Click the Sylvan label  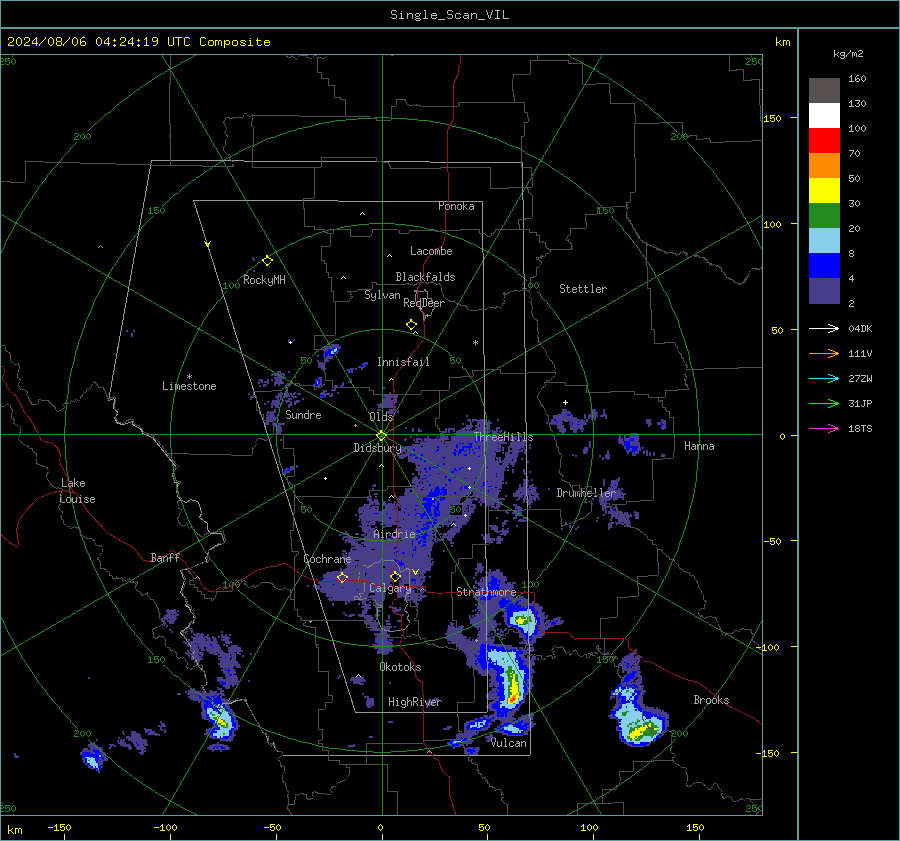point(382,295)
